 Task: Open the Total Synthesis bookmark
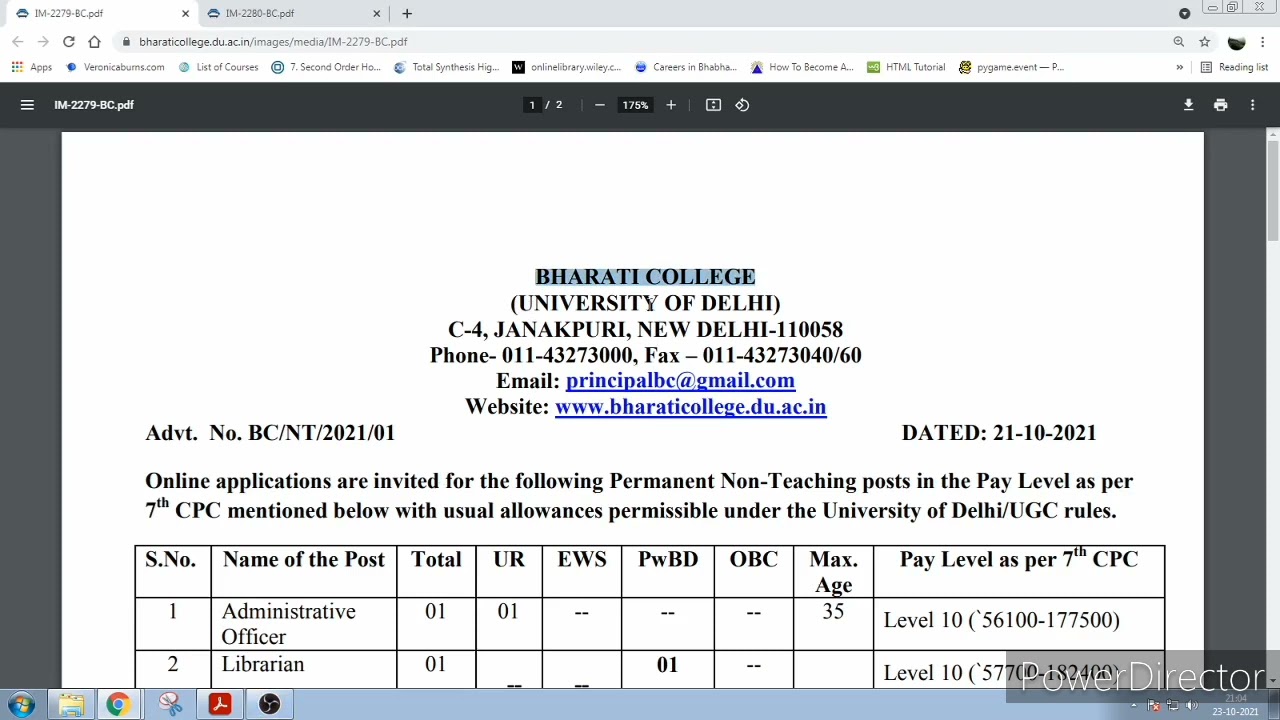[x=446, y=67]
